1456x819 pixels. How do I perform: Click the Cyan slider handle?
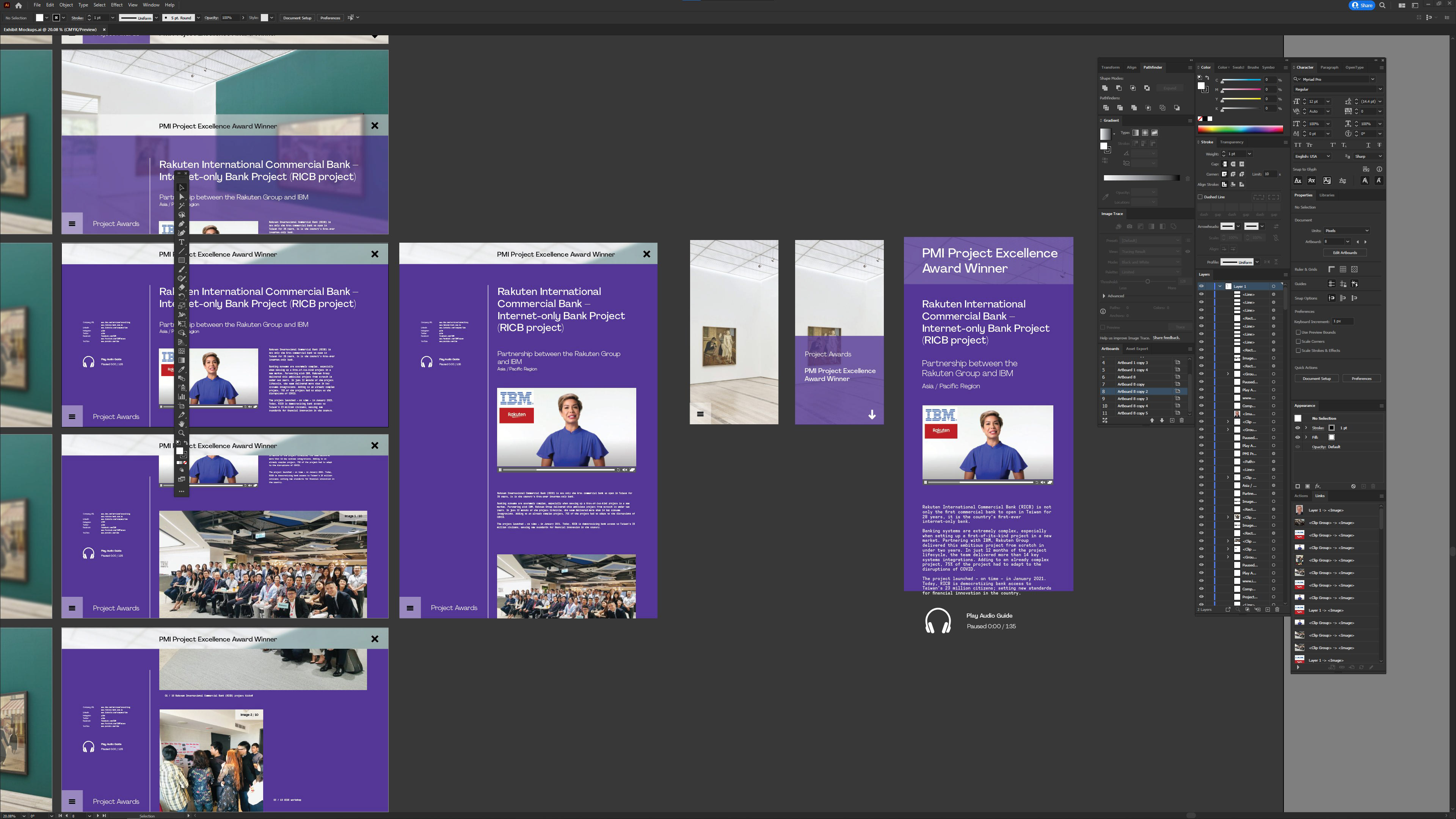pos(1222,83)
